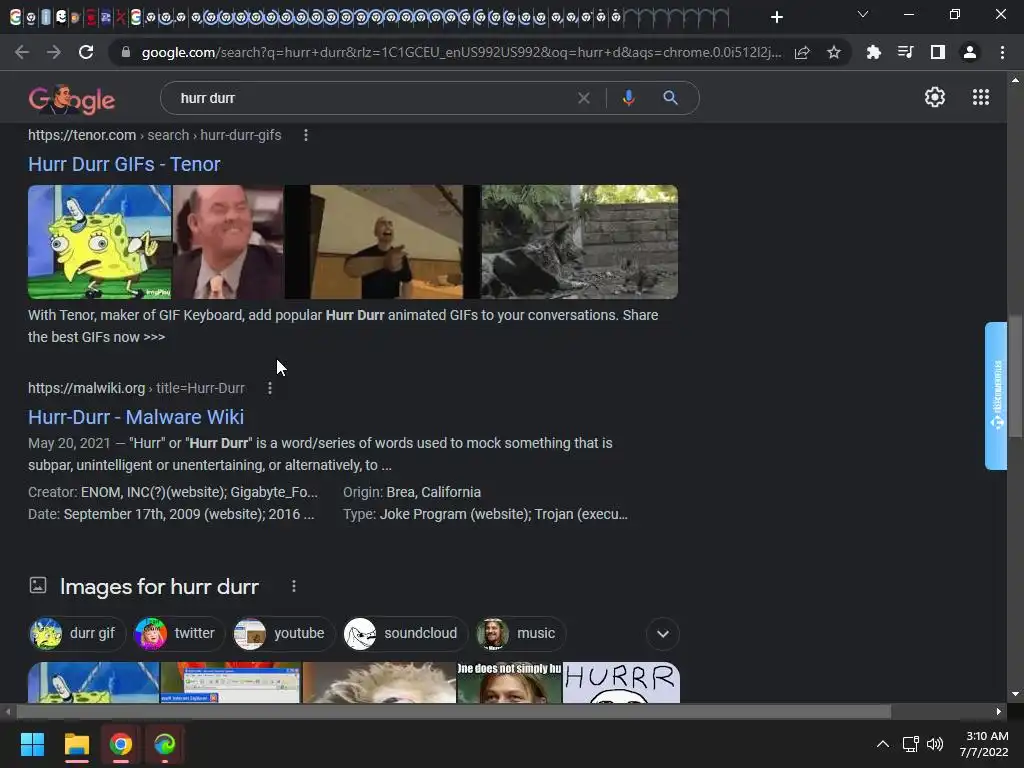This screenshot has height=768, width=1024.
Task: Open Images for hurr durr heading
Action: pyautogui.click(x=159, y=586)
